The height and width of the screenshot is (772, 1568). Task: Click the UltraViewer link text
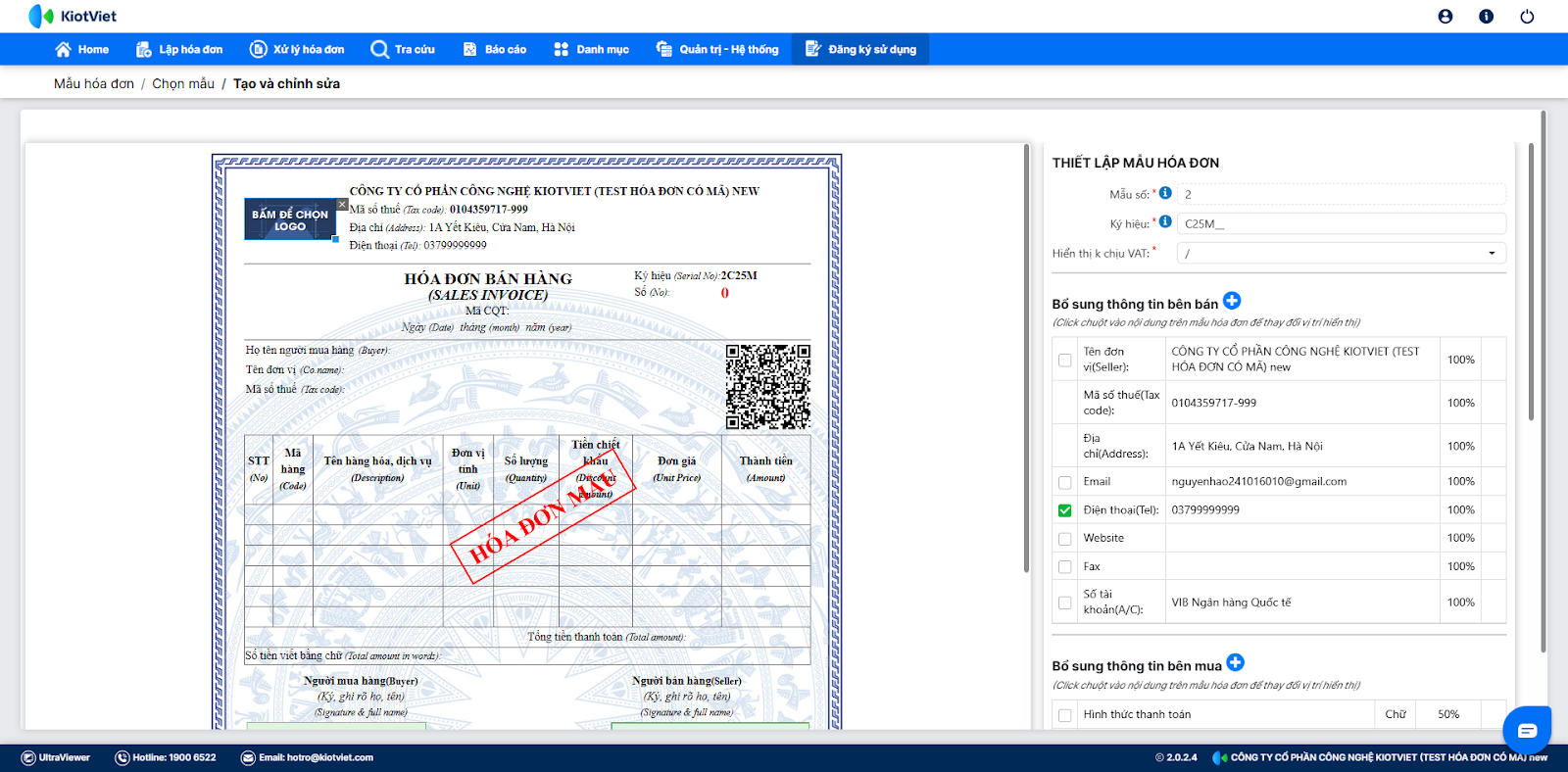pyautogui.click(x=65, y=757)
